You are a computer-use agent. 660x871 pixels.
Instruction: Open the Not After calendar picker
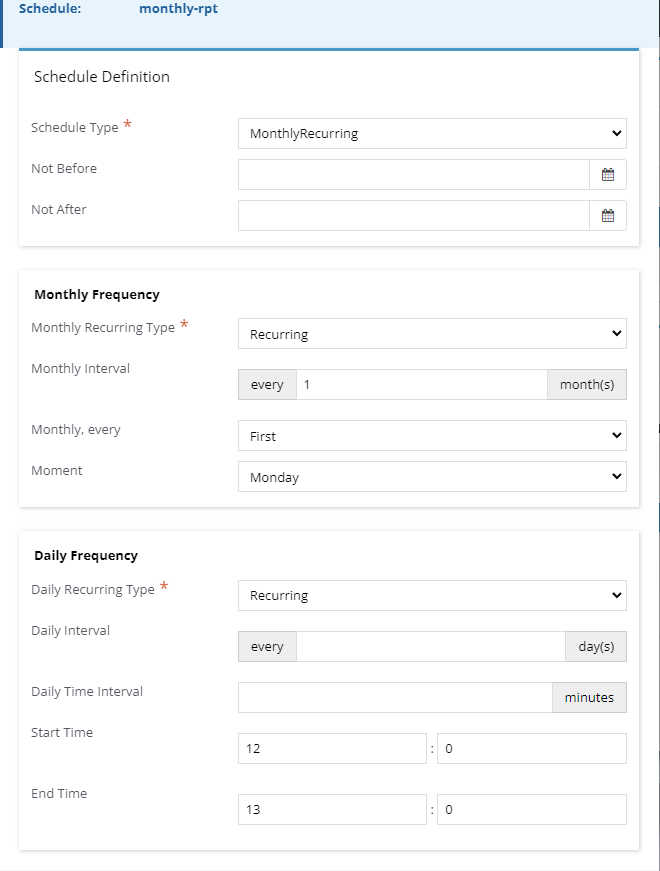(608, 216)
